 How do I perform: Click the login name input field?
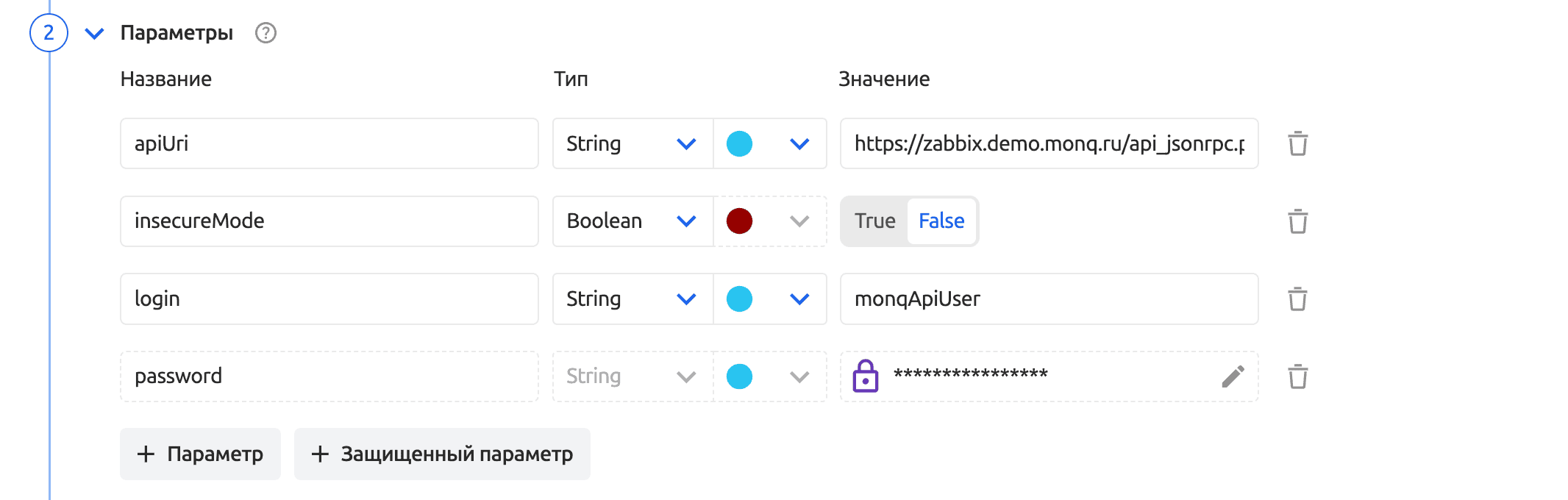[329, 299]
